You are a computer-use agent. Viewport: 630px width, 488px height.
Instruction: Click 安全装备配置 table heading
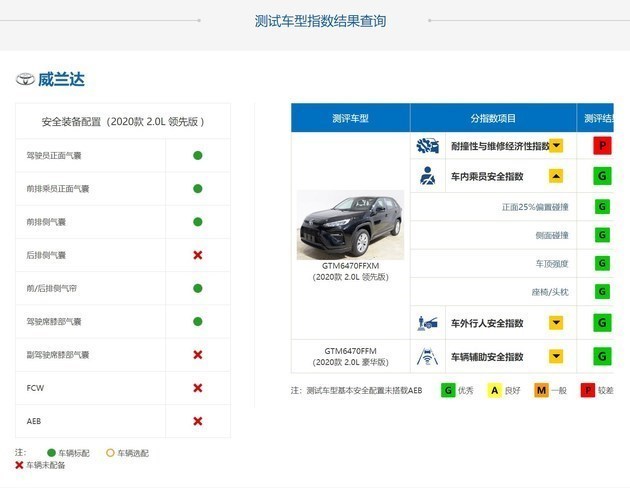123,122
